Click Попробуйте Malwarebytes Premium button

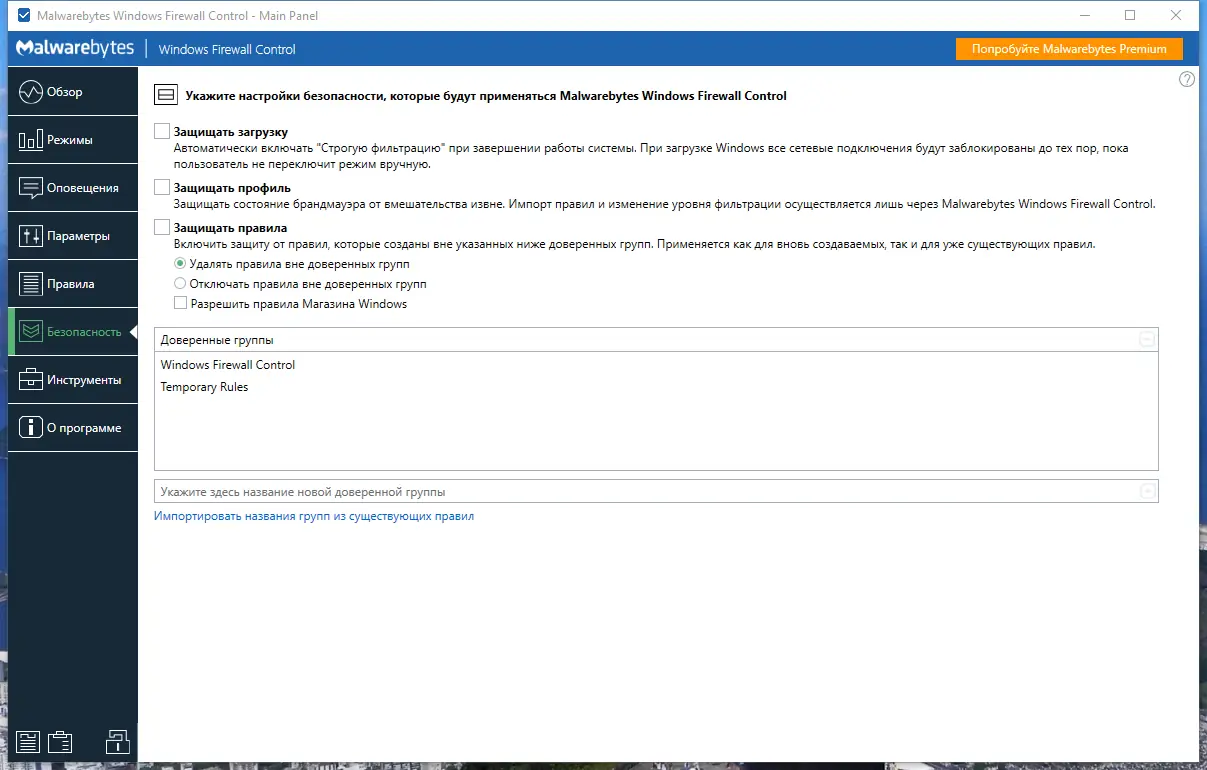1069,49
